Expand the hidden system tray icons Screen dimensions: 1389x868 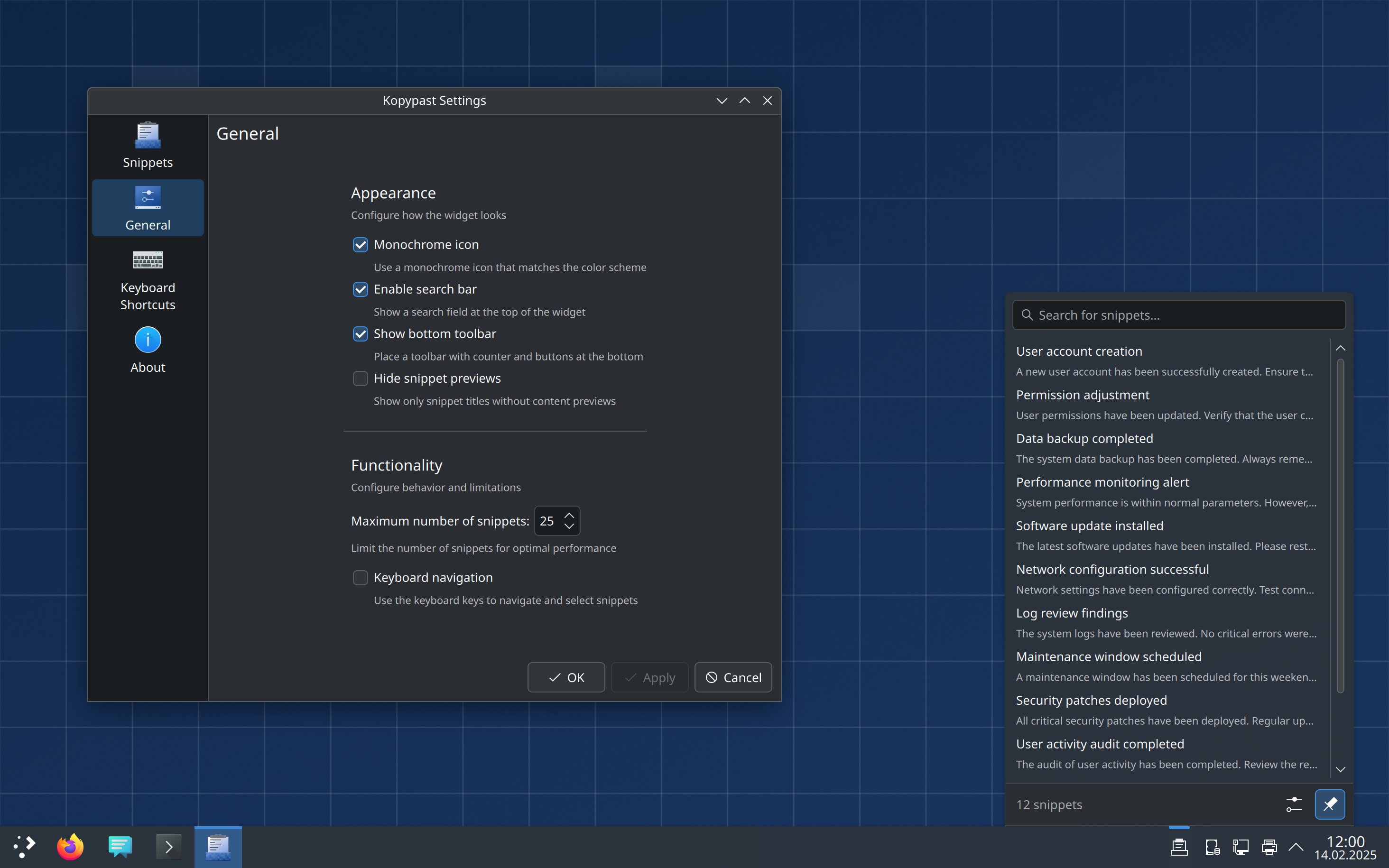point(1296,847)
